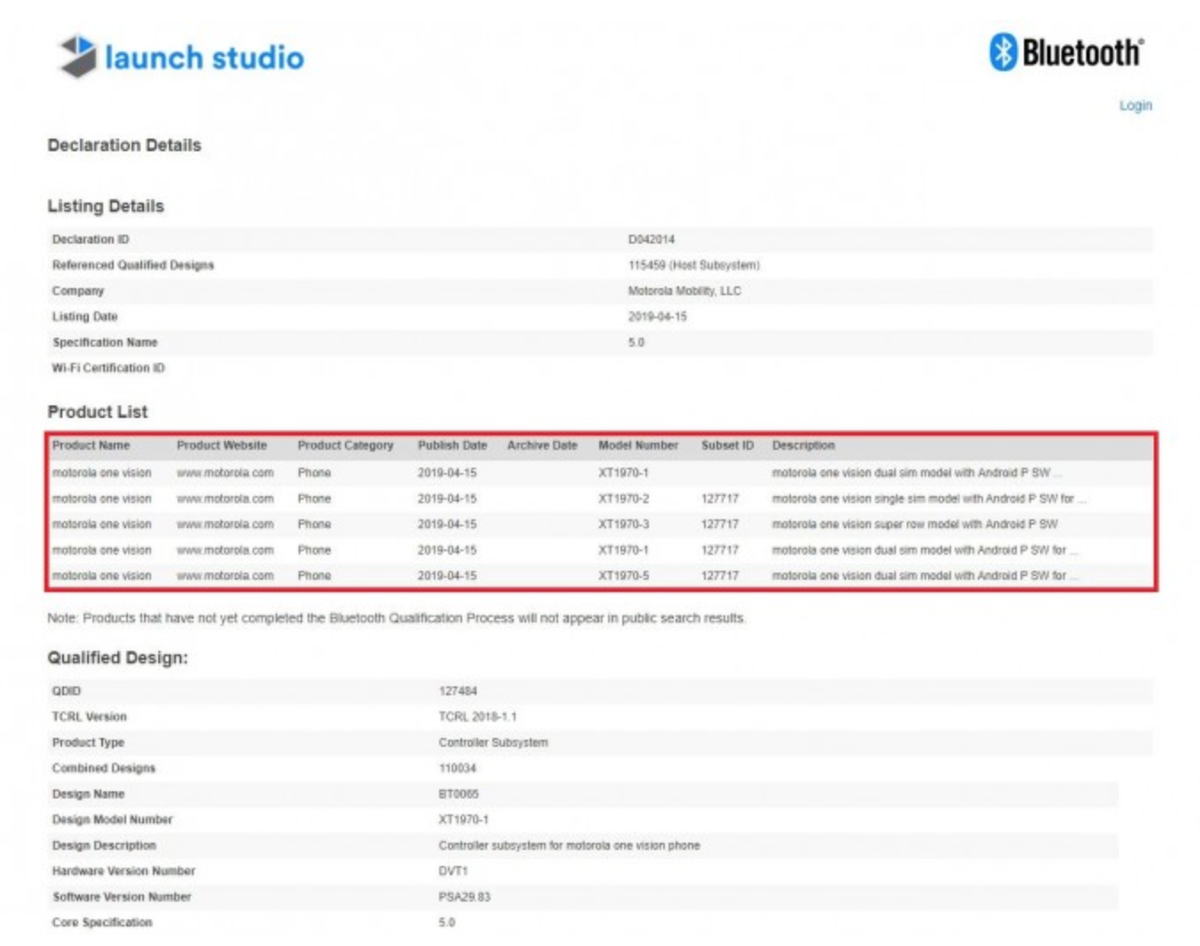Click Combined Designs value 110034
Screen dimensions: 1200x946
(x=456, y=769)
